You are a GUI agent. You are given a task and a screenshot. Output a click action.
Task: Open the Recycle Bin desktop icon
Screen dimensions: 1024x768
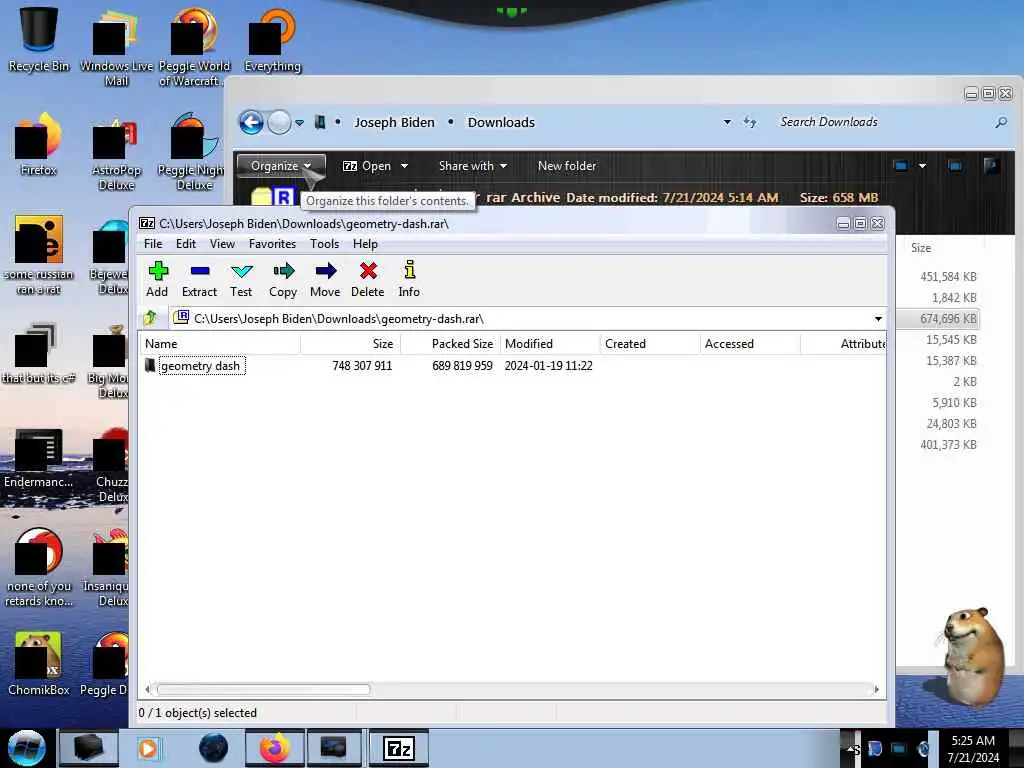[39, 39]
